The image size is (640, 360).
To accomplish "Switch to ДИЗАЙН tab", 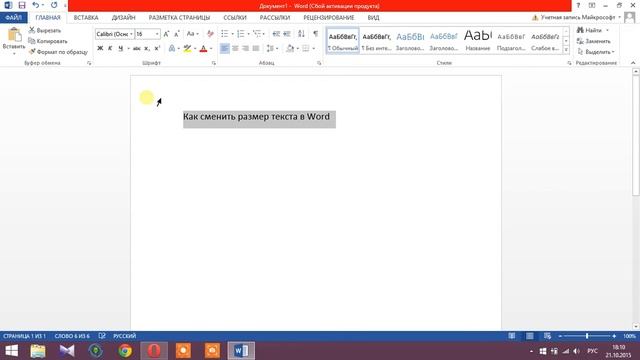I will point(123,18).
